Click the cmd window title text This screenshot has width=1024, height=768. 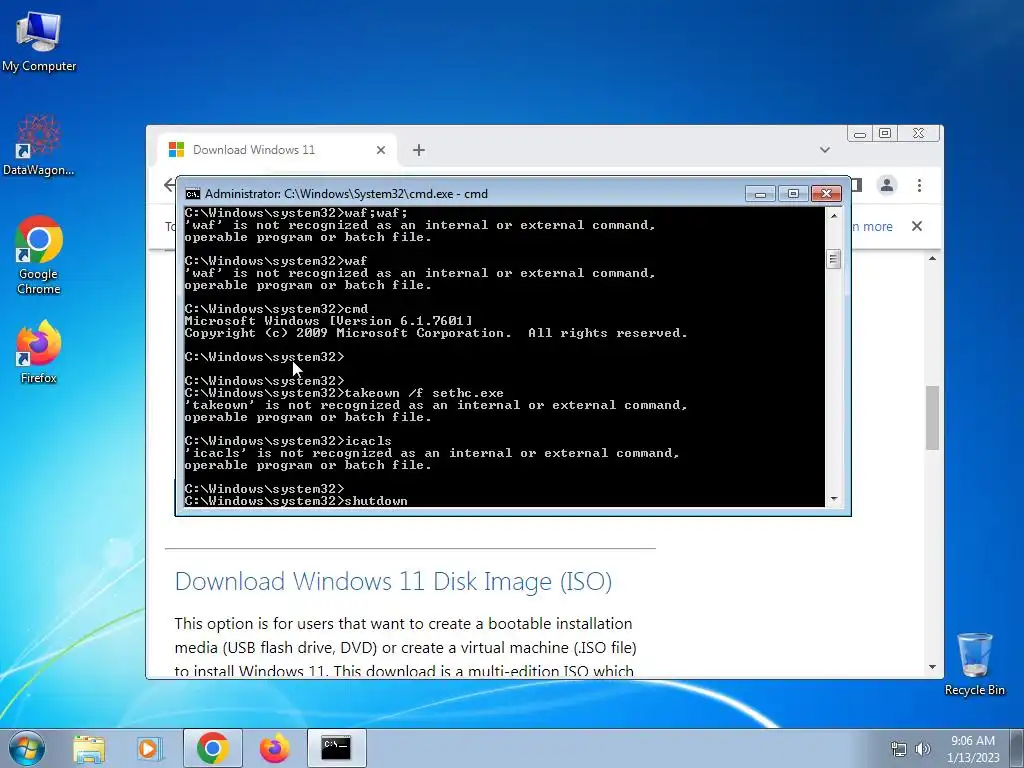coord(346,194)
